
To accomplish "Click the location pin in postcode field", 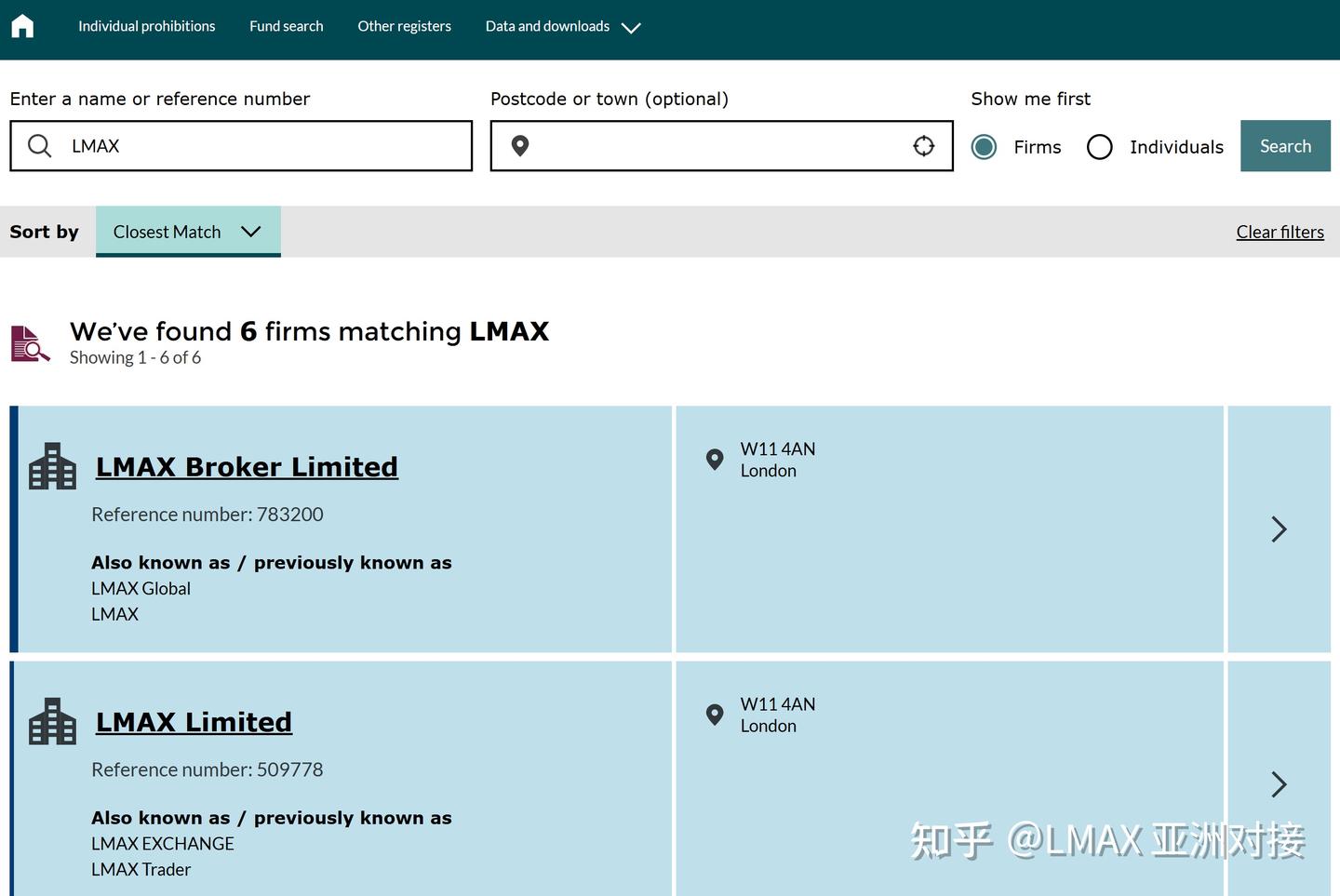I will coord(520,146).
